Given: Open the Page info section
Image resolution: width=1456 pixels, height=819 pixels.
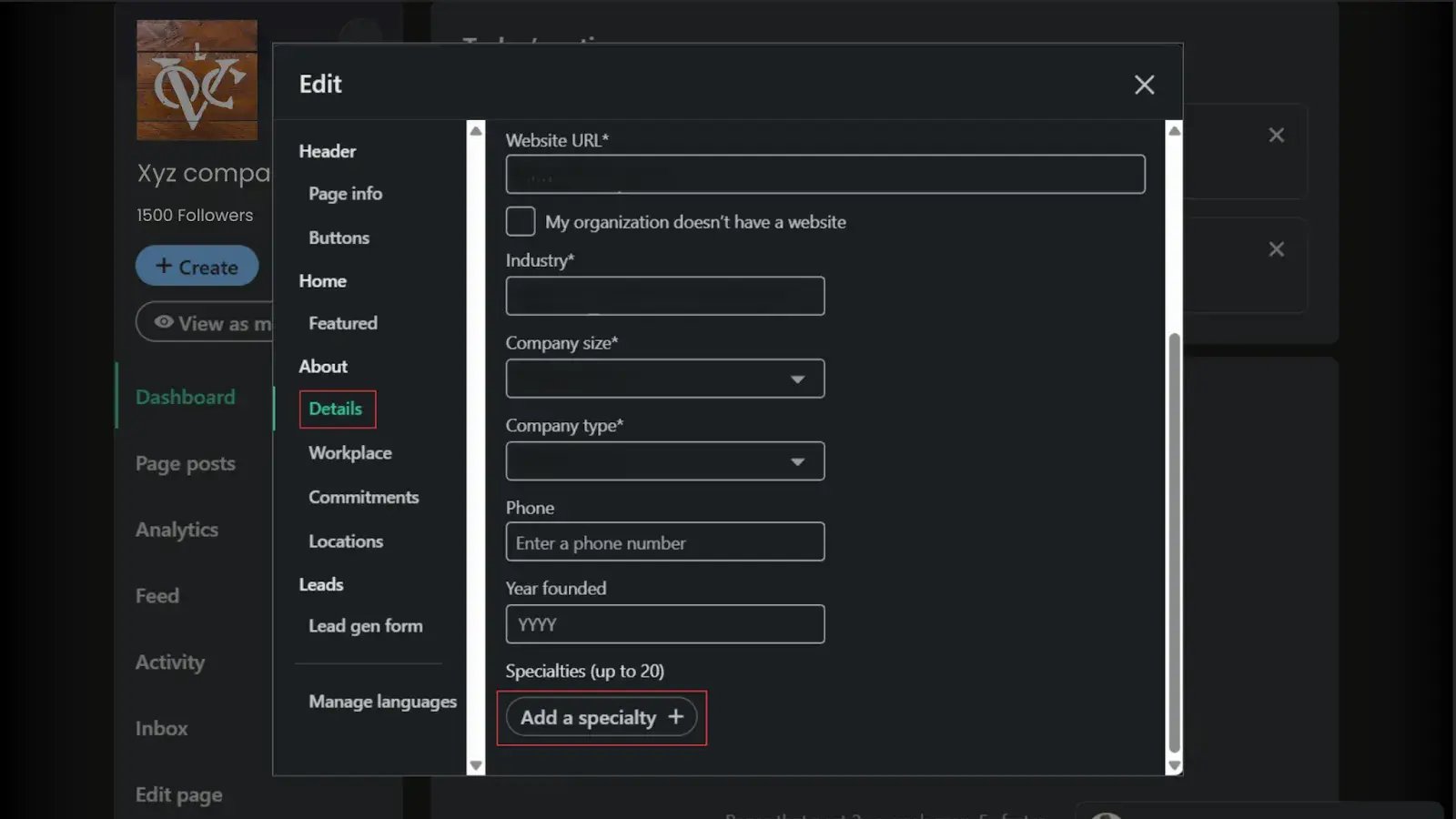Looking at the screenshot, I should 345,194.
